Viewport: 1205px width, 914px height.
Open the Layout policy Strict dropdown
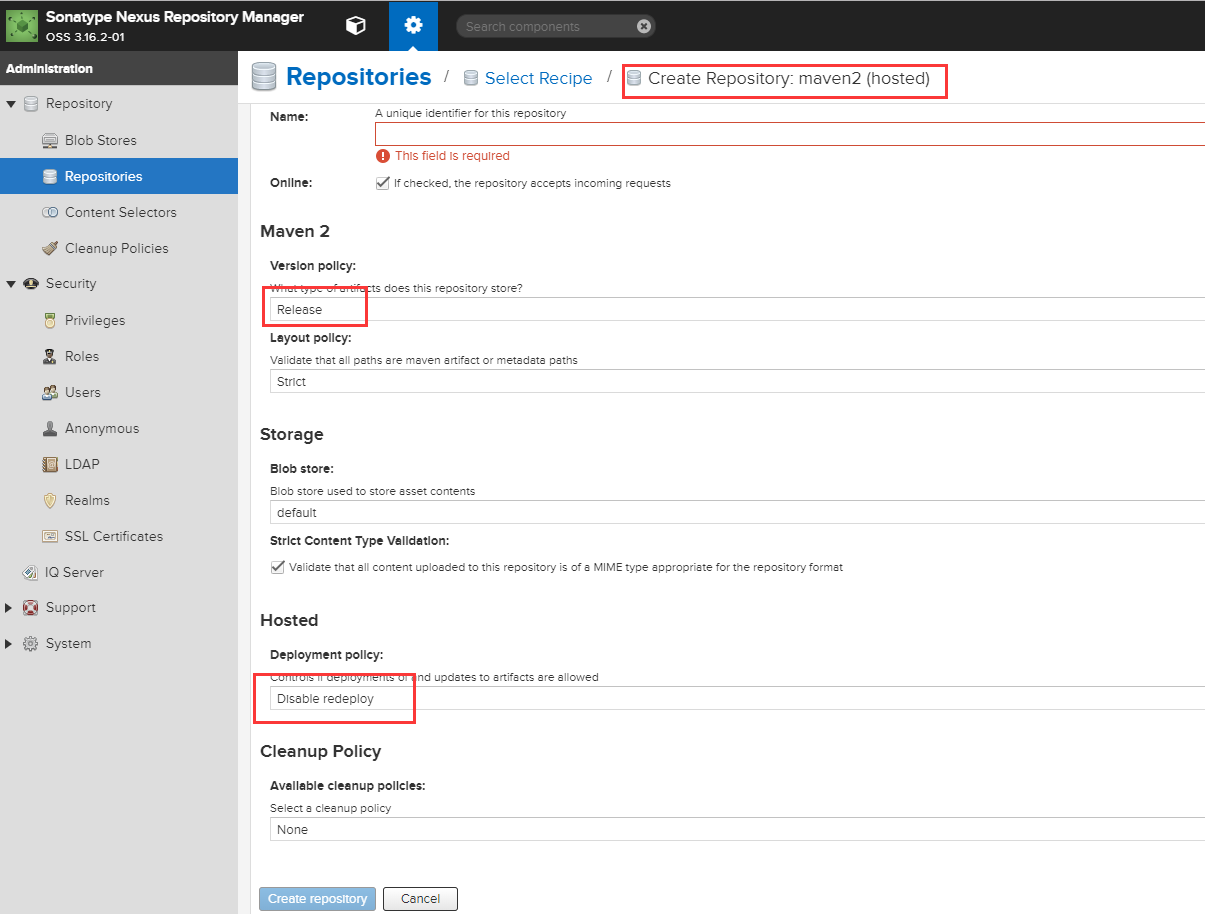pyautogui.click(x=737, y=382)
